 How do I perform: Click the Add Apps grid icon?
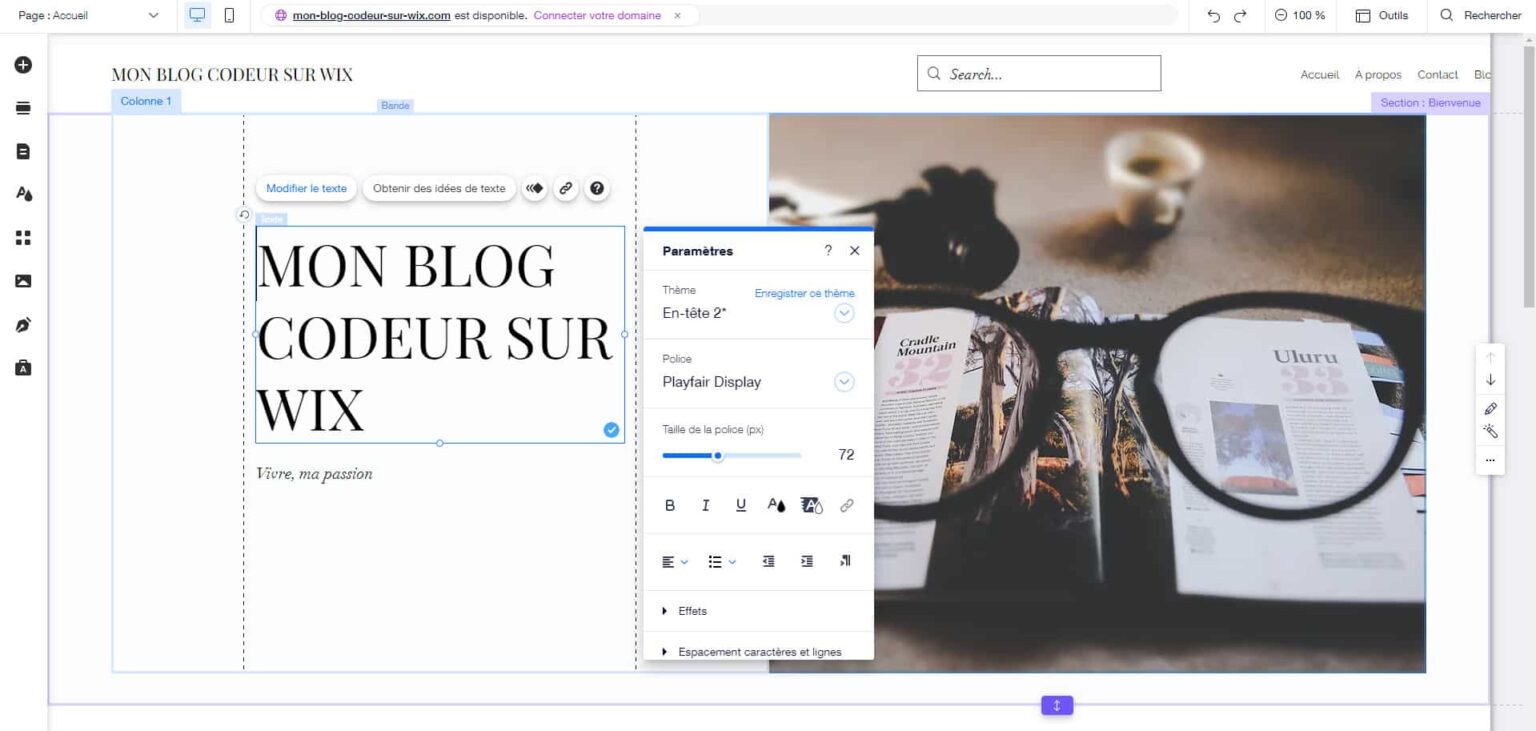click(x=23, y=238)
